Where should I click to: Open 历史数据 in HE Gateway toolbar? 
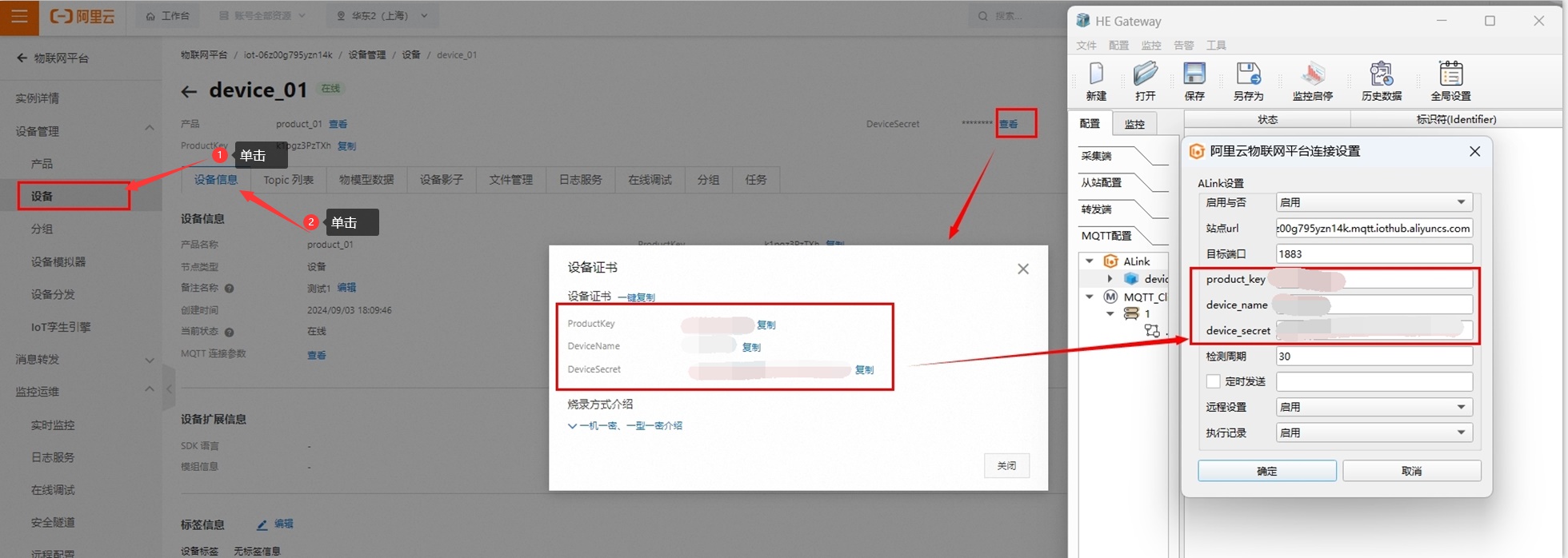tap(1382, 81)
